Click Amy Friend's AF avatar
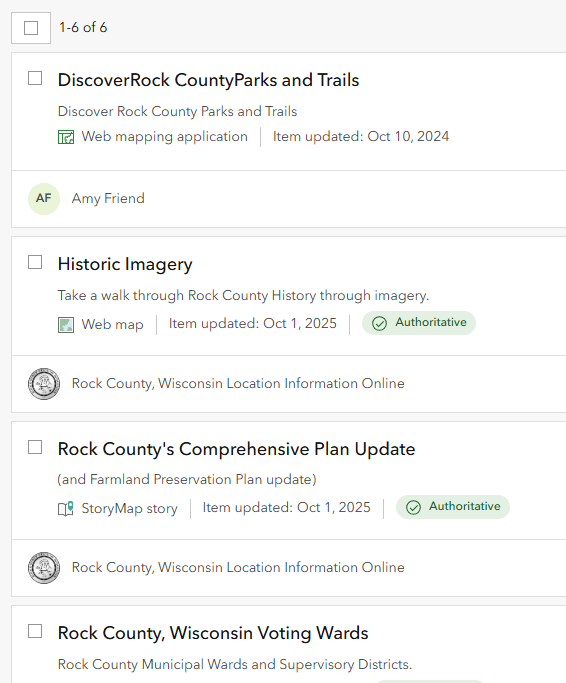This screenshot has height=683, width=566. pyautogui.click(x=44, y=199)
